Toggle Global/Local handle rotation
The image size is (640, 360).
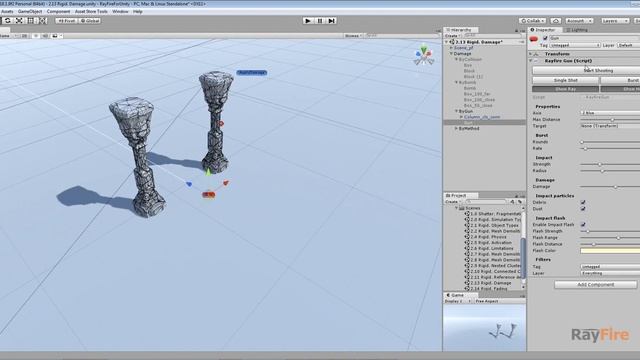(x=90, y=20)
